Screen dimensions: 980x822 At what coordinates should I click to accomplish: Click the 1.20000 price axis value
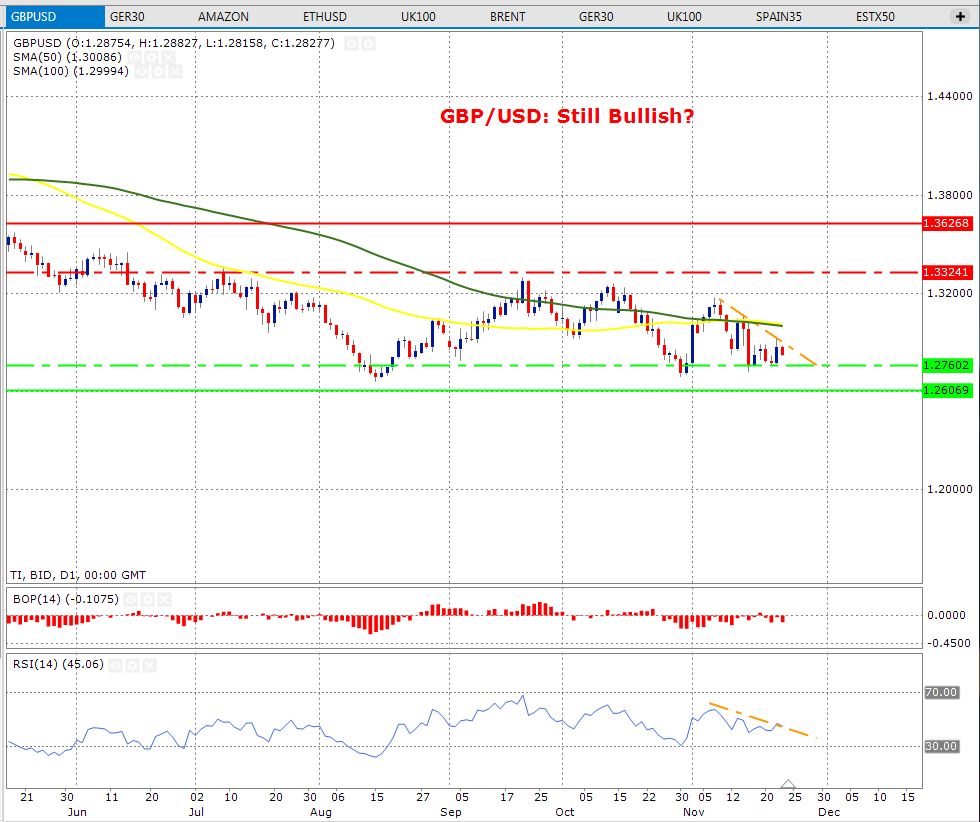pos(949,489)
